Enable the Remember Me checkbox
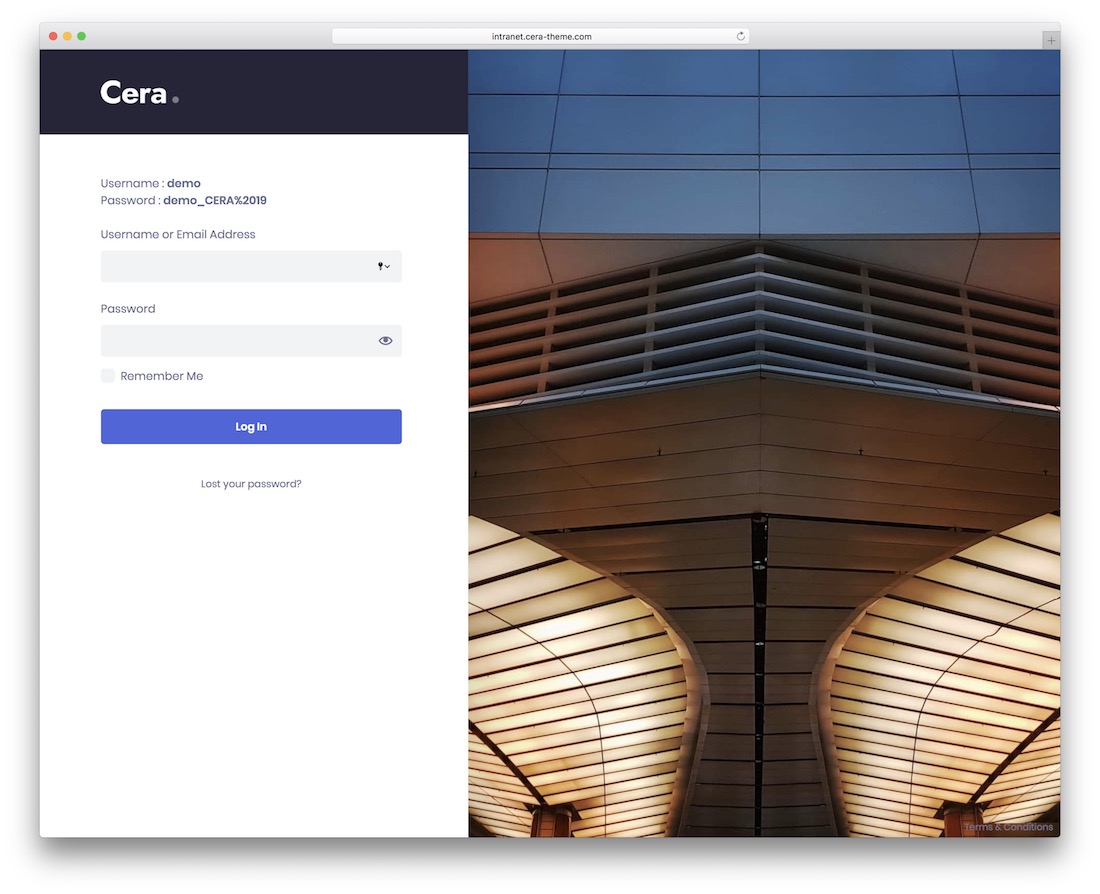1100x894 pixels. click(x=107, y=375)
